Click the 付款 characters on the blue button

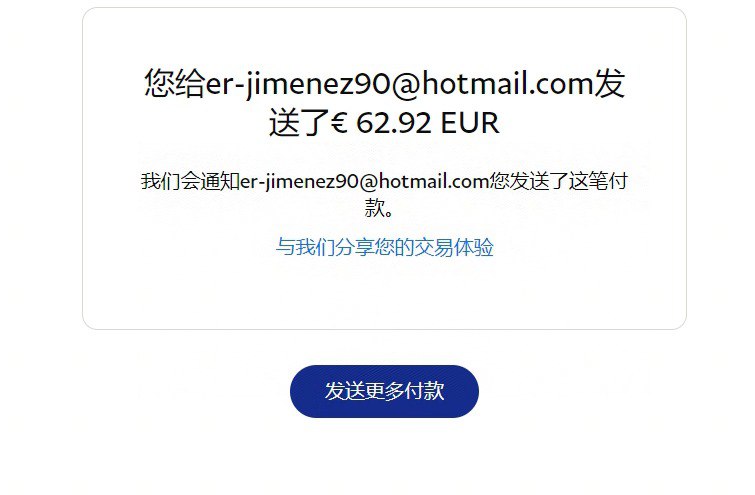[424, 391]
